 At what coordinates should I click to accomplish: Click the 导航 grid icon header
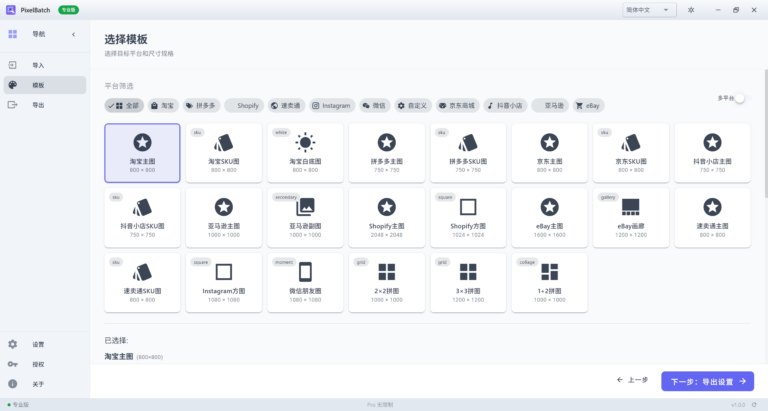(13, 34)
